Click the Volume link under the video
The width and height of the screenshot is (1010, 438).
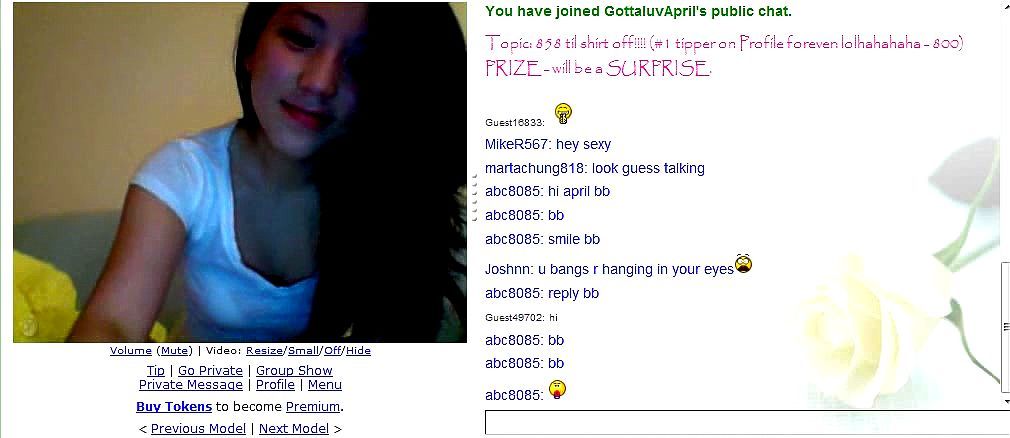(131, 350)
